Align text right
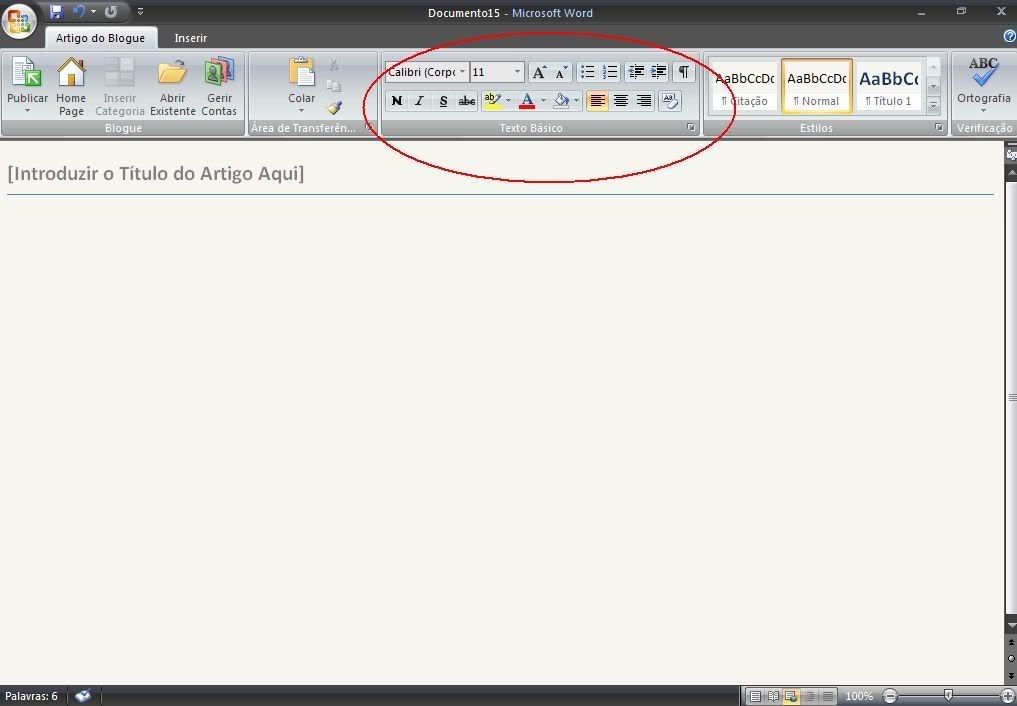The width and height of the screenshot is (1017, 706). coord(643,100)
